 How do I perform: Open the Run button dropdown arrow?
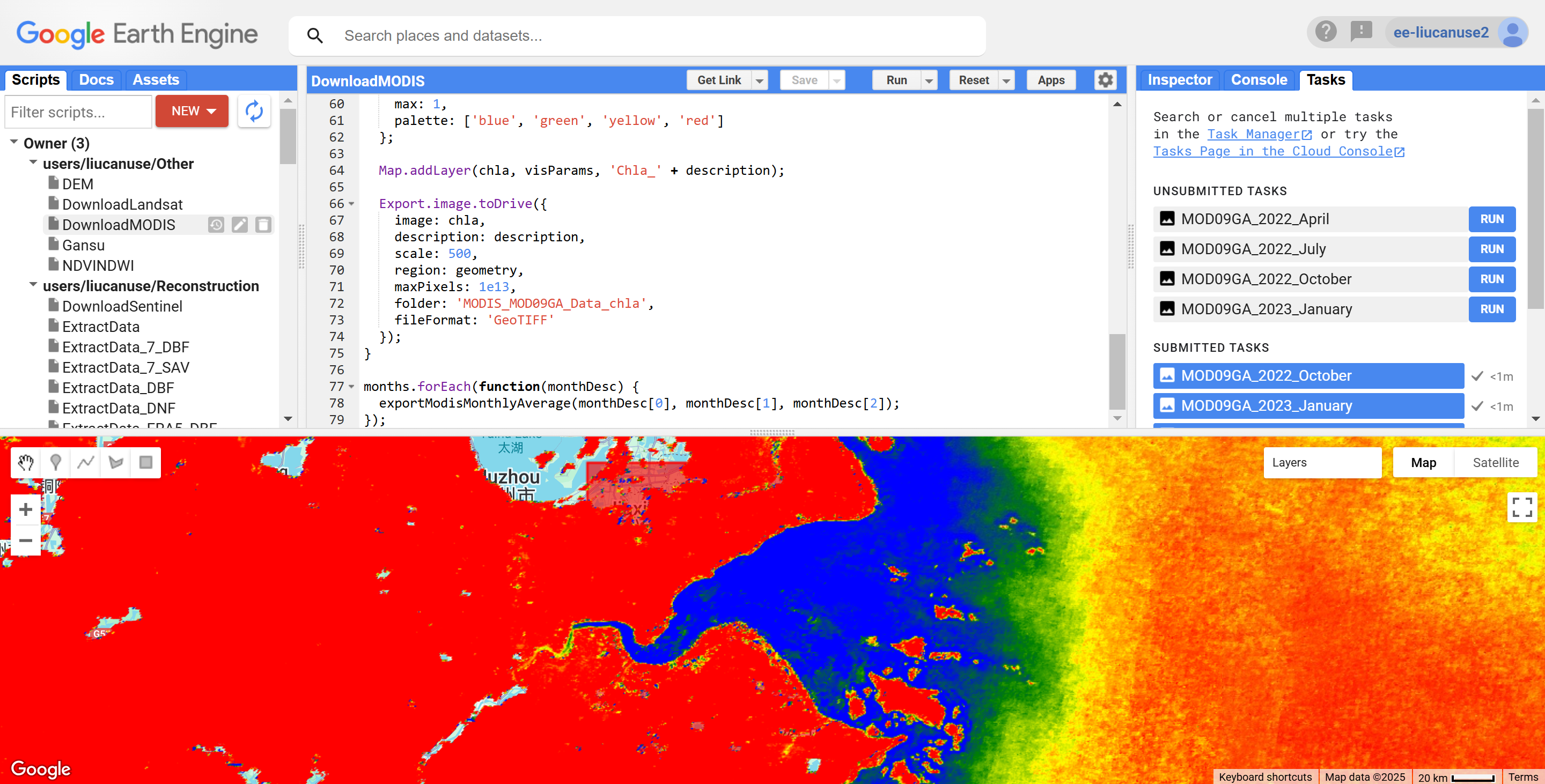(929, 80)
